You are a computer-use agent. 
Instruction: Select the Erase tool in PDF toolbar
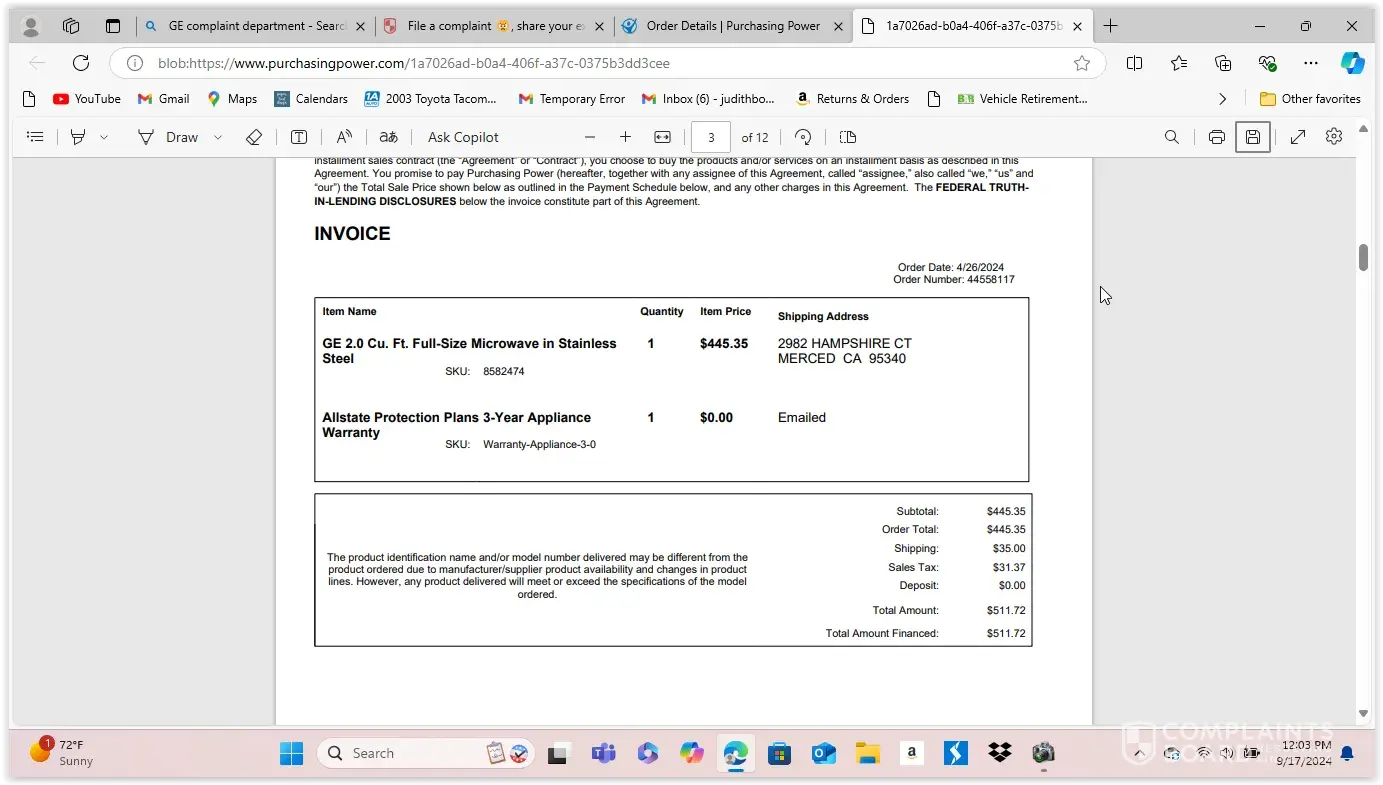click(x=254, y=137)
